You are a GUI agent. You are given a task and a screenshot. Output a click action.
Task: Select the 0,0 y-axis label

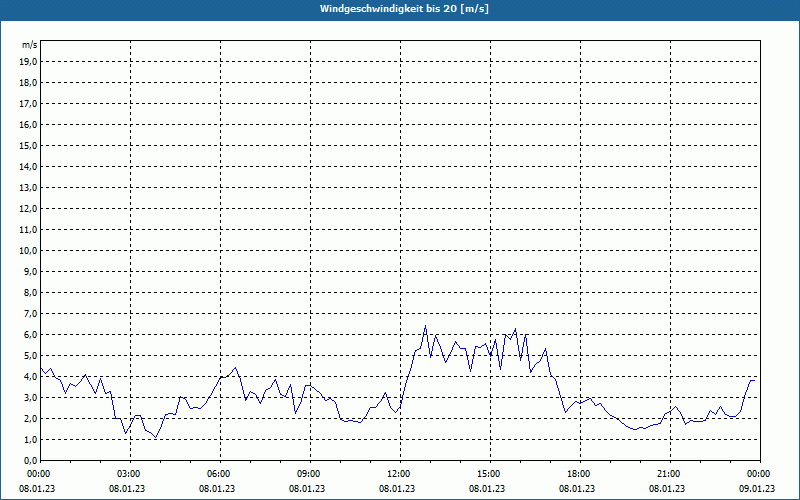point(32,461)
